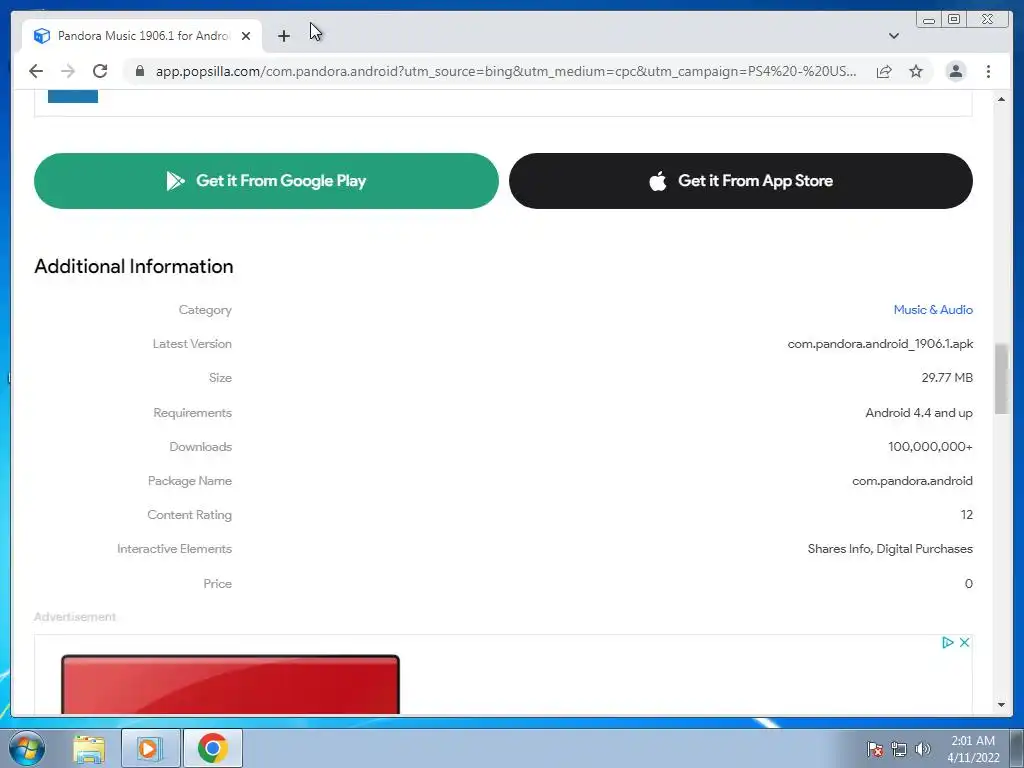
Task: Close the Pandora Music tab
Action: tap(246, 36)
